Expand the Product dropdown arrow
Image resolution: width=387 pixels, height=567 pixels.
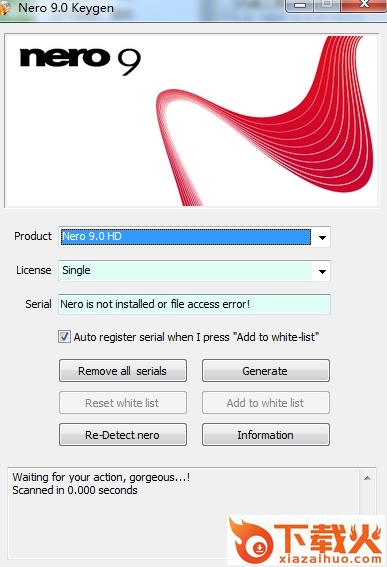322,237
